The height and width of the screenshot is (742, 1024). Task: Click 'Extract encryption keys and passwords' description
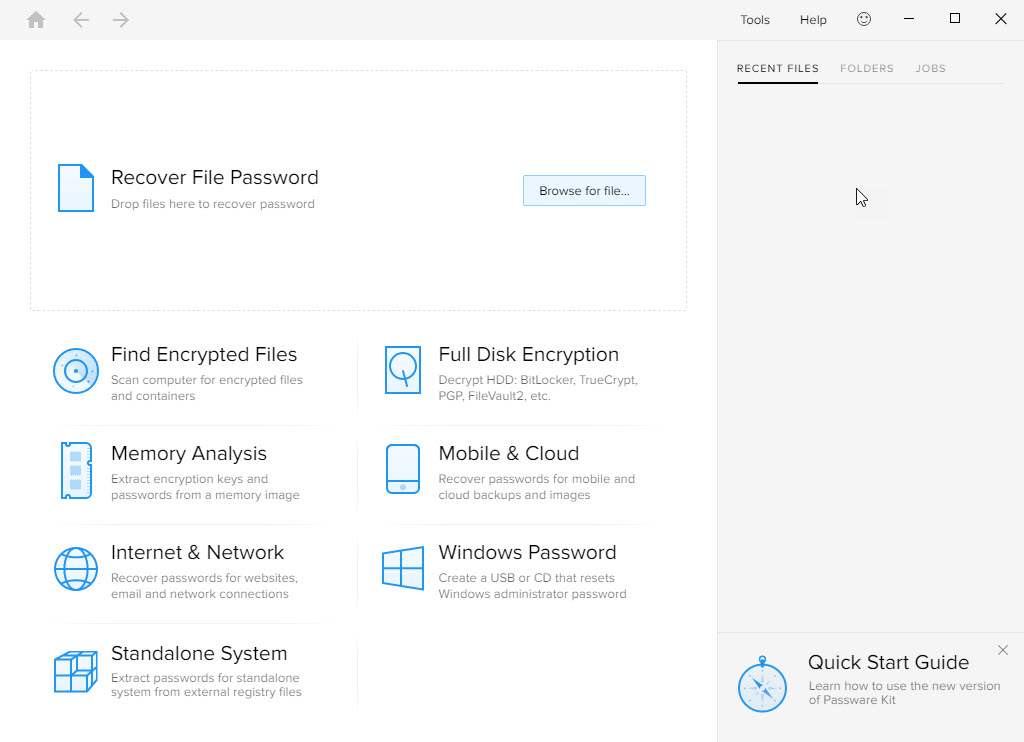pos(205,487)
